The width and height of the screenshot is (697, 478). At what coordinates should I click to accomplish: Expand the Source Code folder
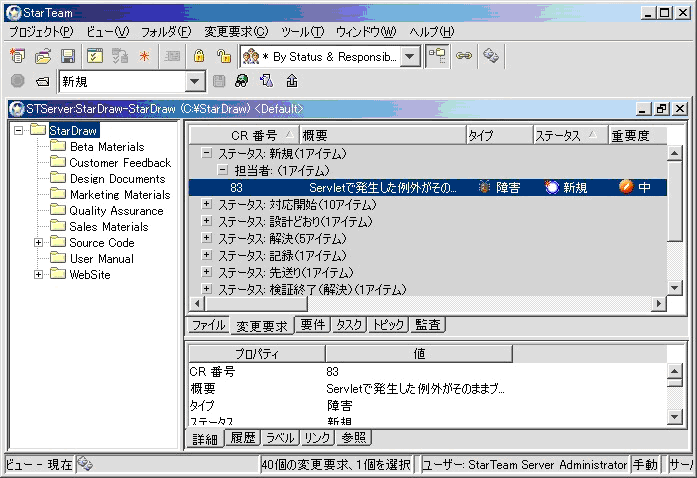[x=38, y=242]
